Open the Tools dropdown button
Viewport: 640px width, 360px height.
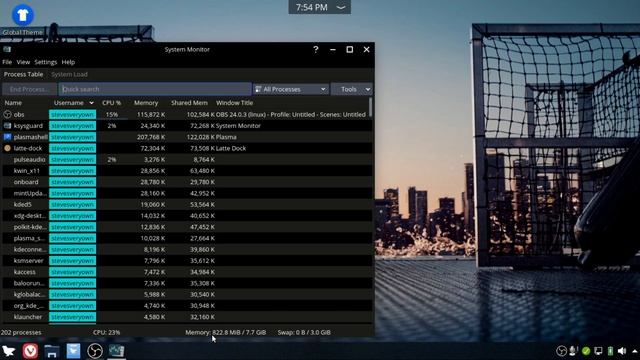352,89
